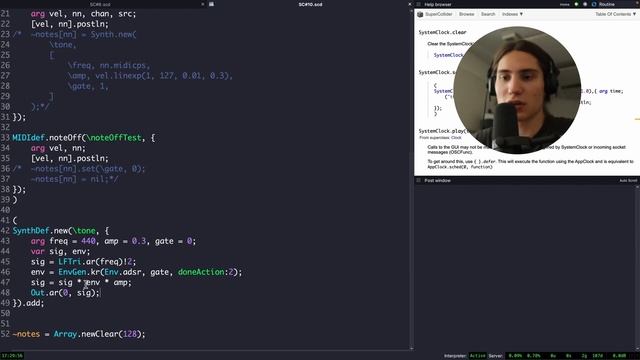Switch to the center document tab
Viewport: 640px width, 360px height.
310,4
